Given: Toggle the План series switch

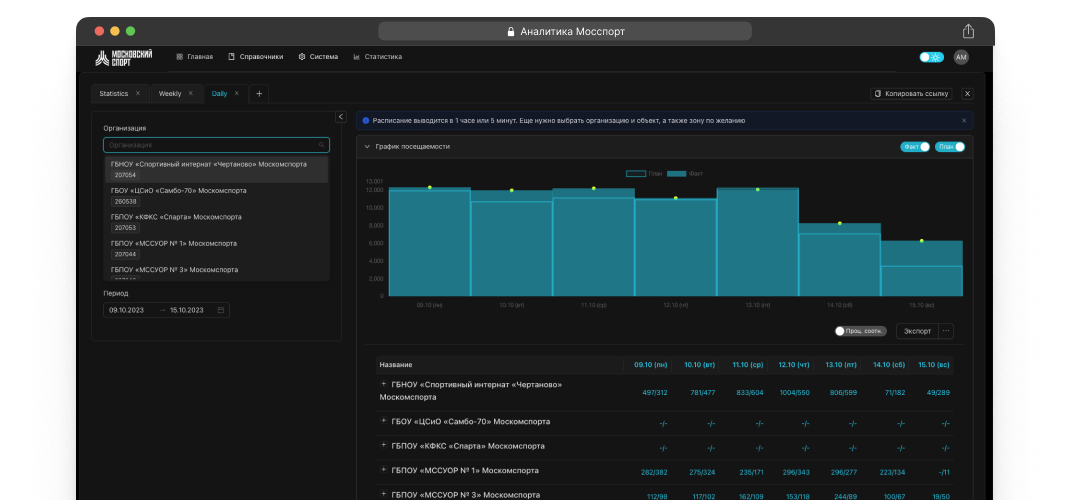Looking at the screenshot, I should 951,147.
